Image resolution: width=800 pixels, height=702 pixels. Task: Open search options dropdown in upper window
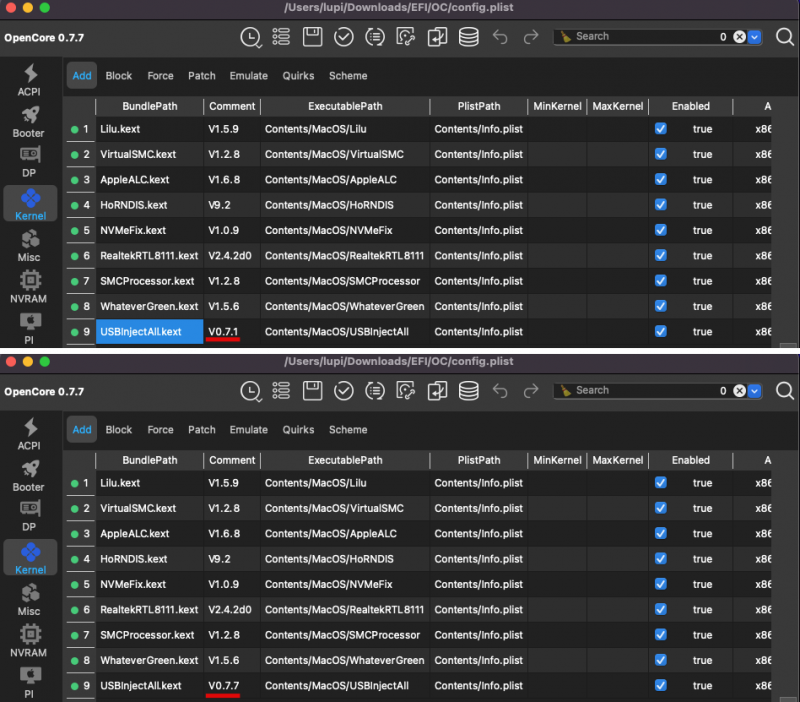[755, 37]
